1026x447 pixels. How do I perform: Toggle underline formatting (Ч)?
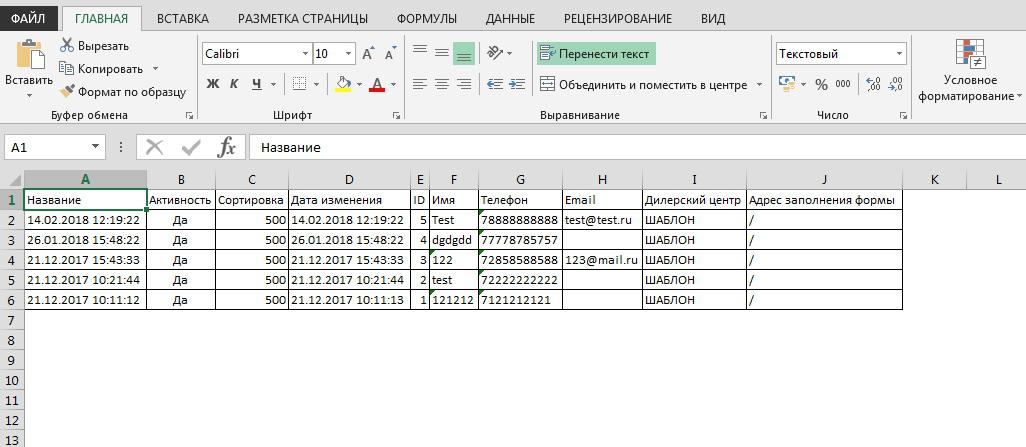pos(256,84)
